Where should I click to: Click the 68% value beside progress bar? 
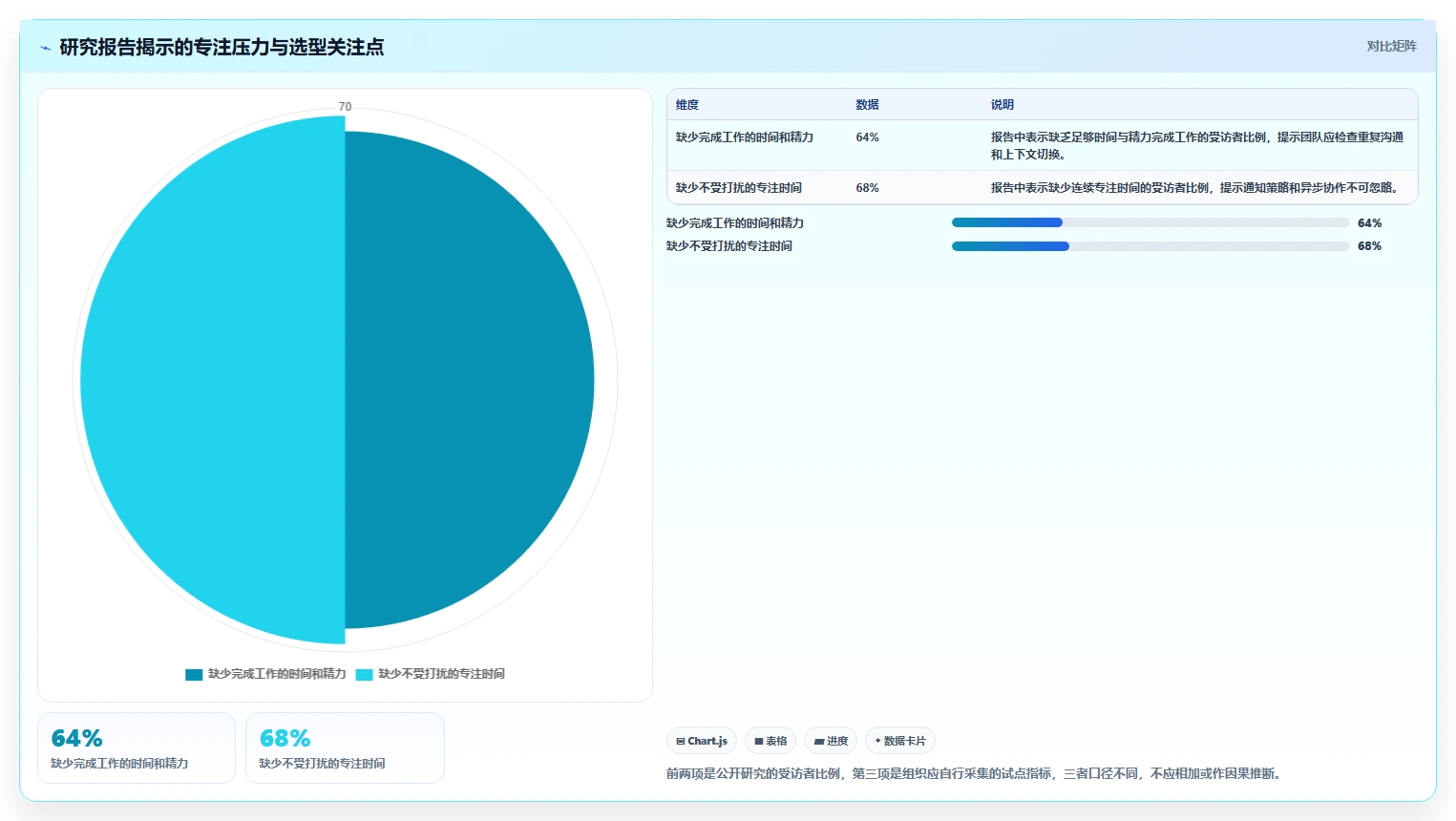pyautogui.click(x=1369, y=246)
